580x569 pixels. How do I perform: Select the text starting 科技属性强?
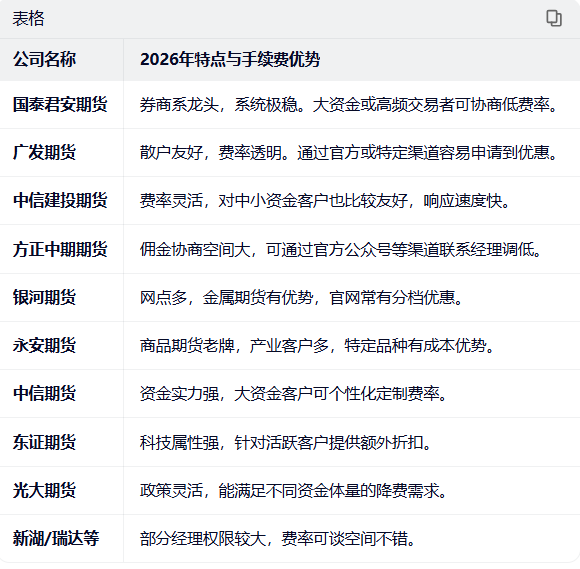(285, 442)
